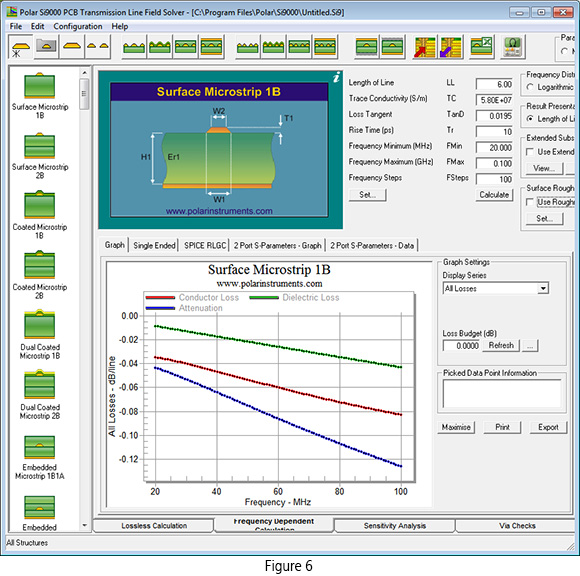The height and width of the screenshot is (576, 580).
Task: Click the Loss Tangent TanD input field
Action: coord(494,116)
